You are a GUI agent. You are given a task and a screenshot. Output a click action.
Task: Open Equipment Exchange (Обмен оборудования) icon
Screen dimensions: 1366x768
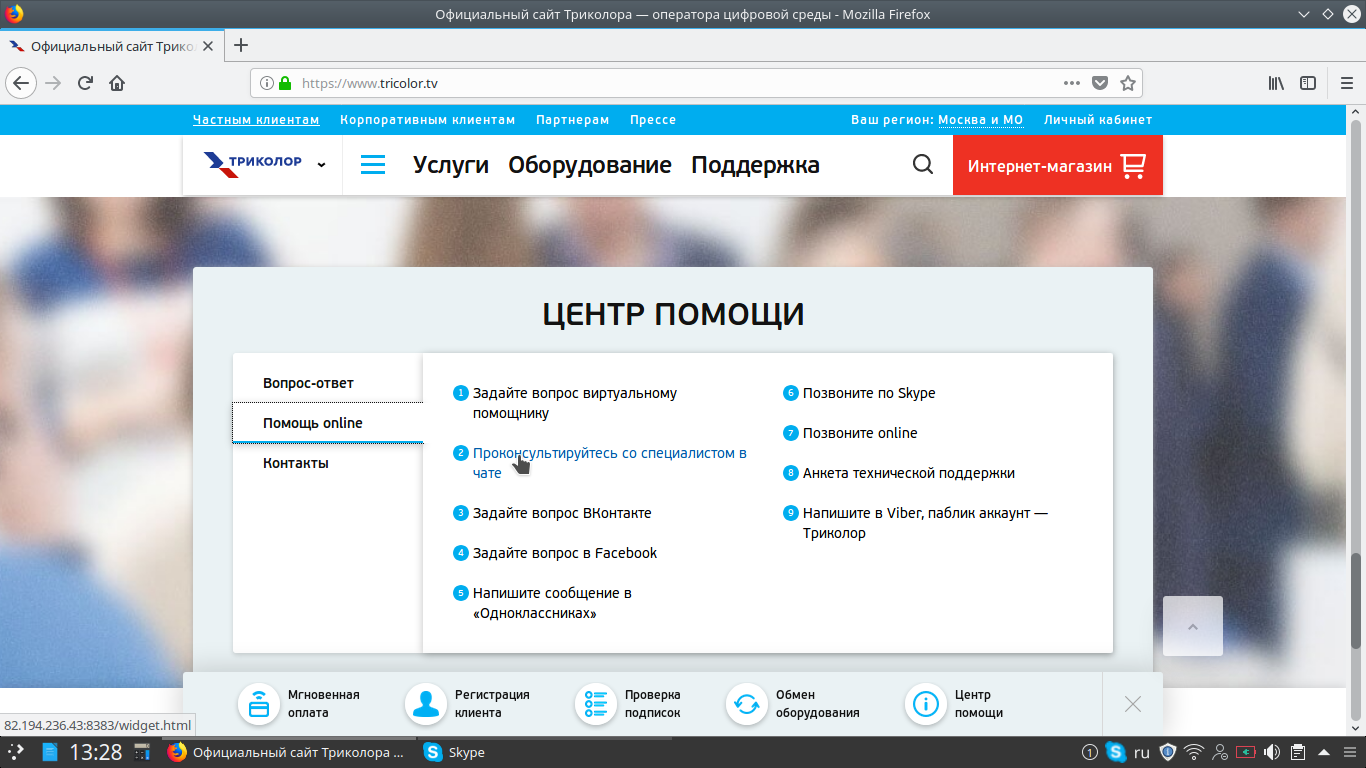point(747,704)
